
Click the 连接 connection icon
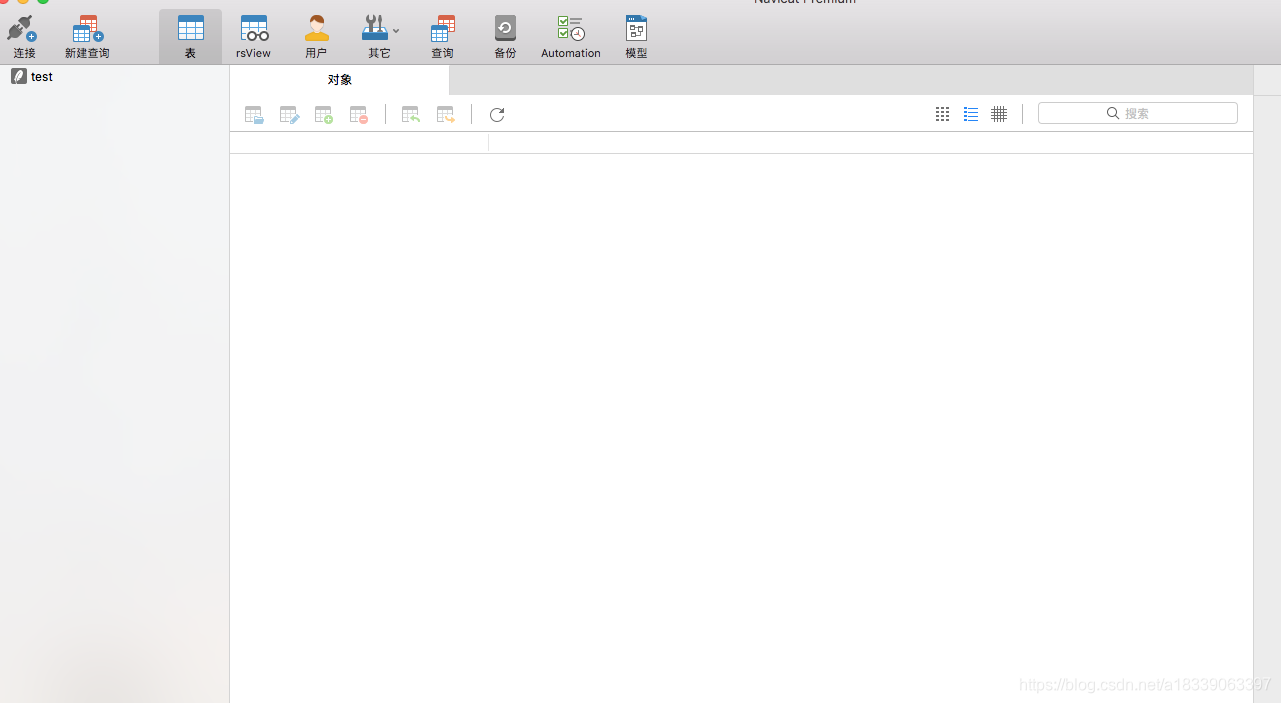click(23, 36)
